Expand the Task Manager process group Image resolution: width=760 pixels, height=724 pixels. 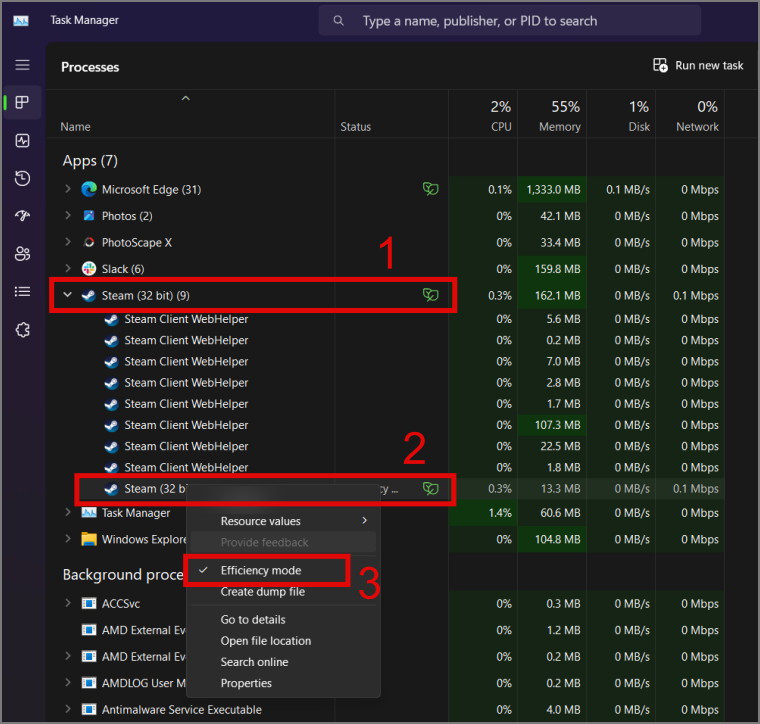pos(68,512)
